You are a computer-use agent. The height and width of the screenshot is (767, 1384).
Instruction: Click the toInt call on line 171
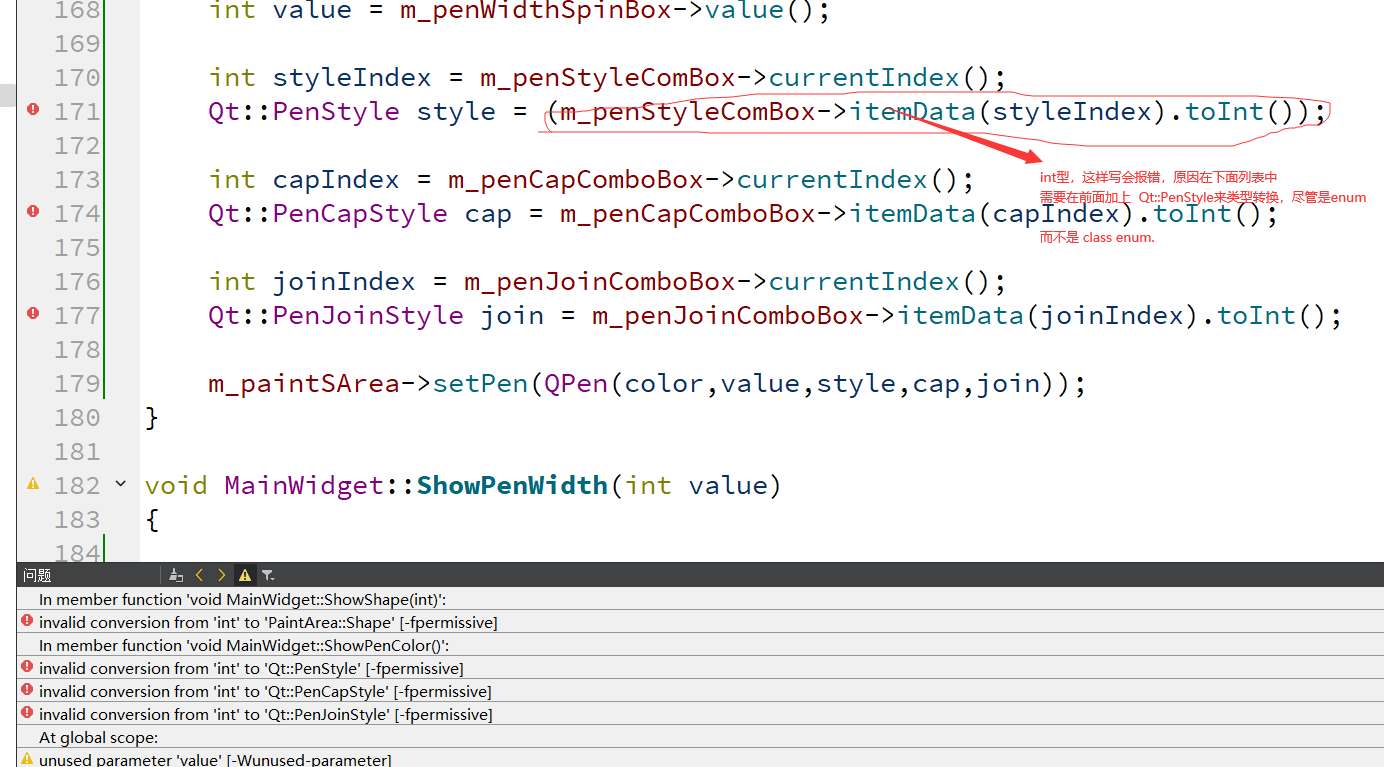[1225, 111]
